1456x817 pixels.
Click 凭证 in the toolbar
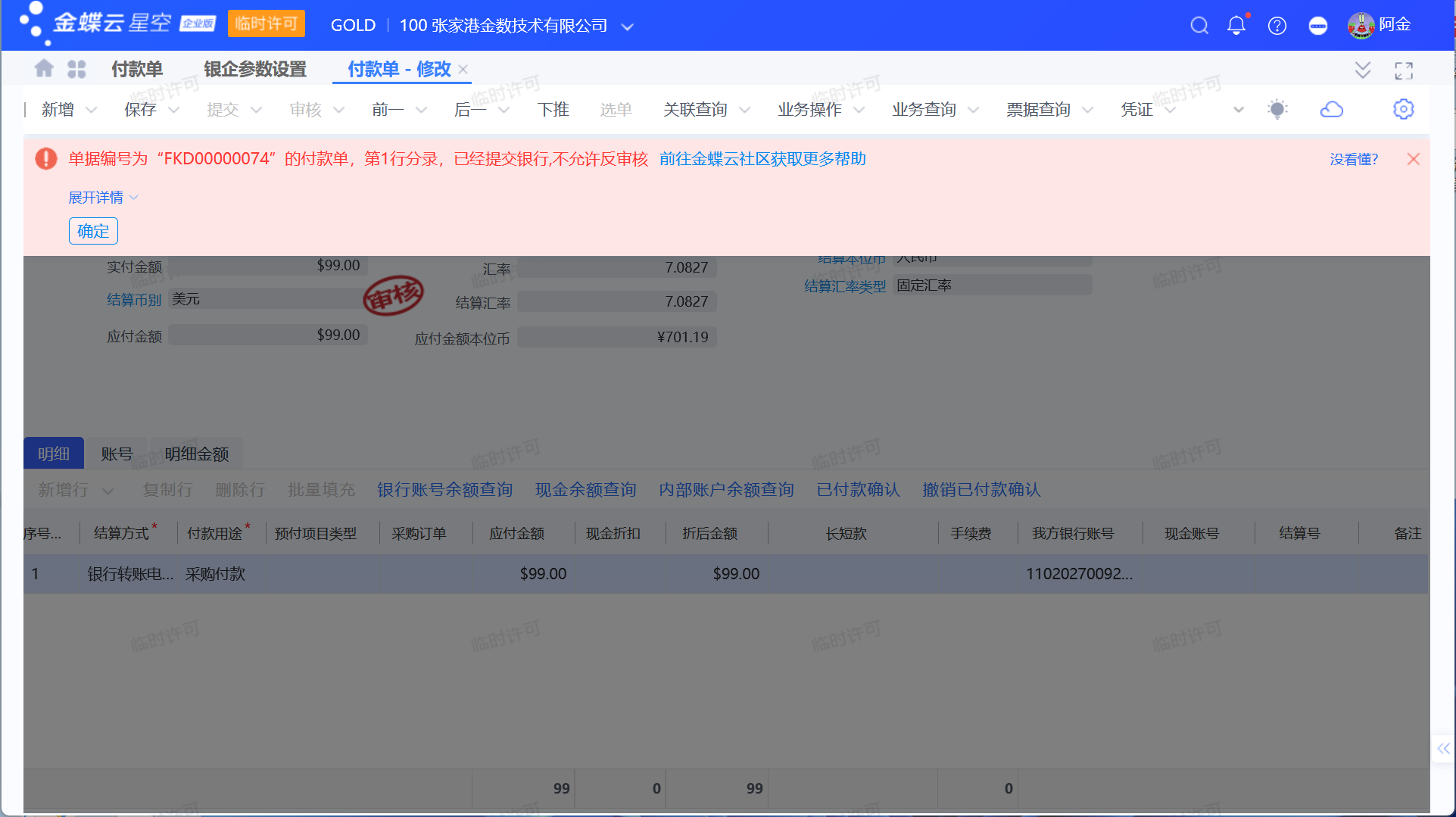[1136, 110]
